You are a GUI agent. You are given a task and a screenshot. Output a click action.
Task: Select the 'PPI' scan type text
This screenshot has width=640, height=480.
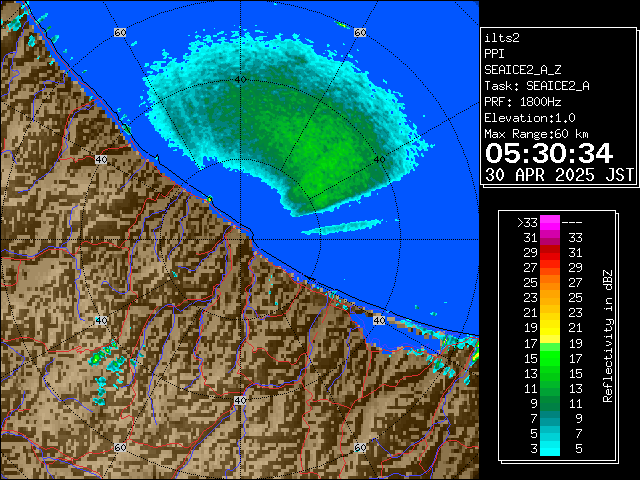[x=494, y=54]
